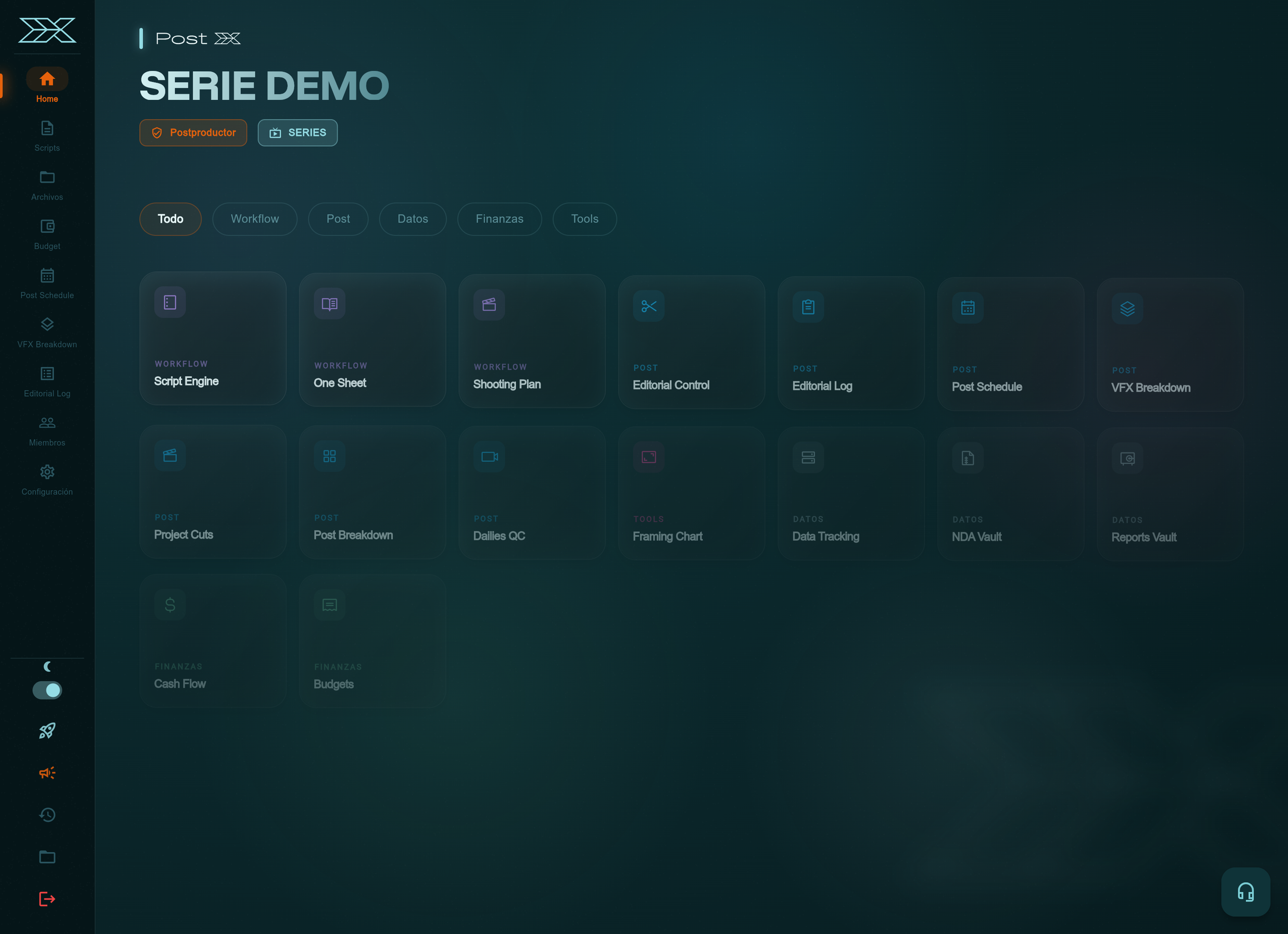
Task: Click the SERIES badge button
Action: [298, 132]
